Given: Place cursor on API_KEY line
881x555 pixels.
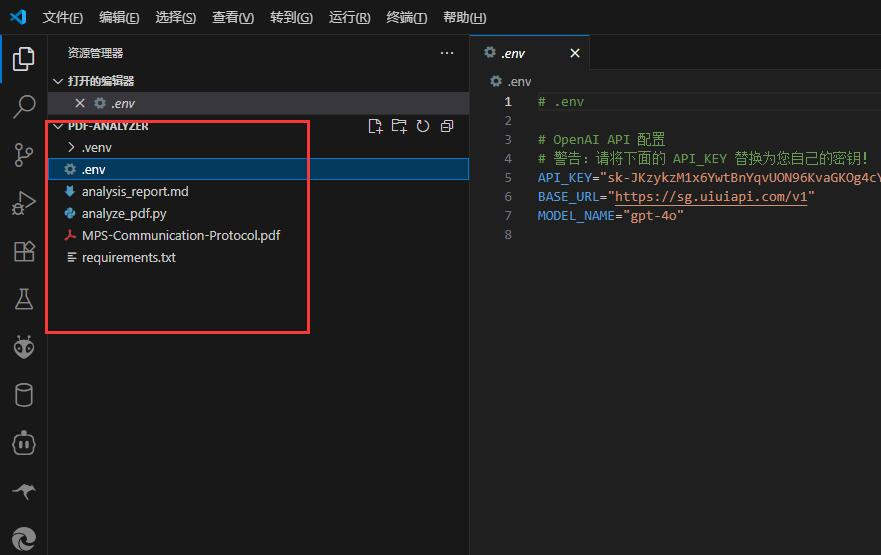Looking at the screenshot, I should (709, 178).
